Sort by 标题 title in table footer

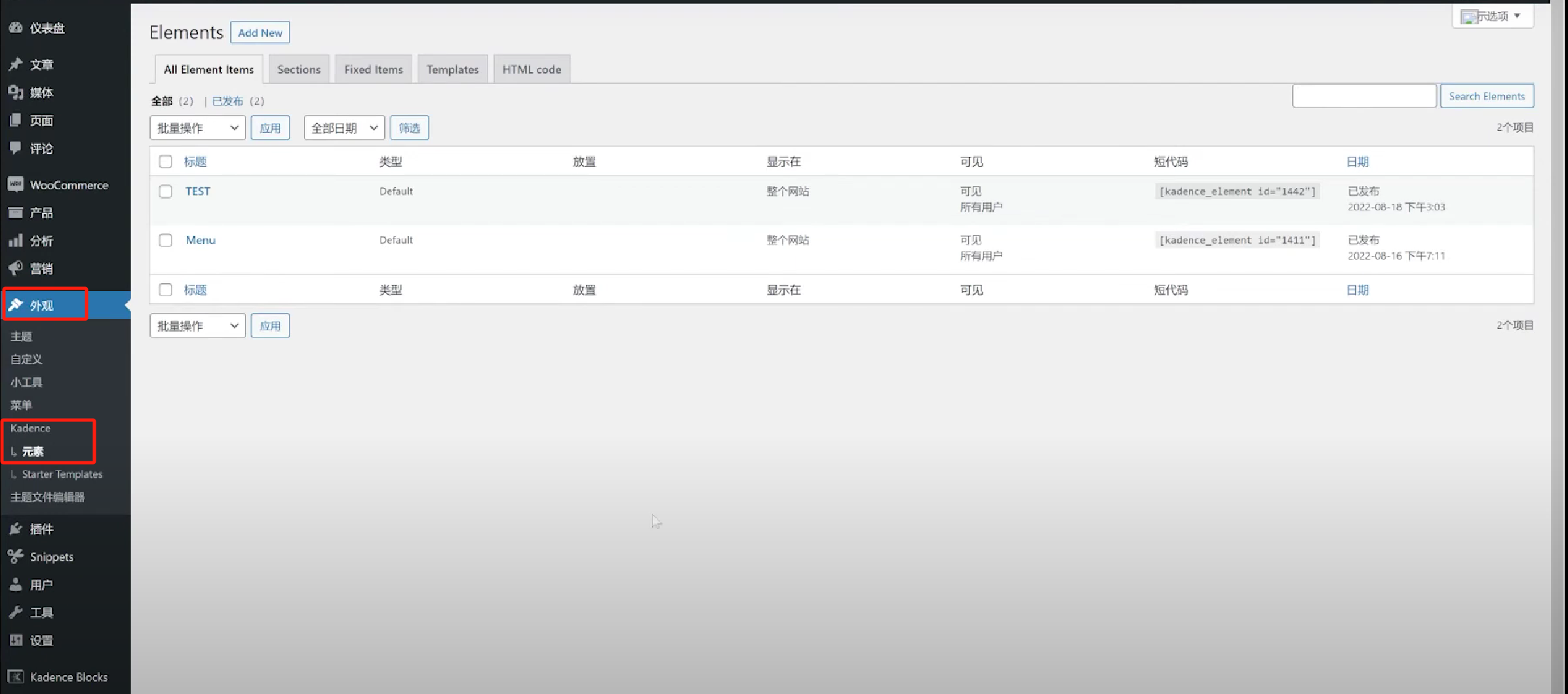point(195,290)
